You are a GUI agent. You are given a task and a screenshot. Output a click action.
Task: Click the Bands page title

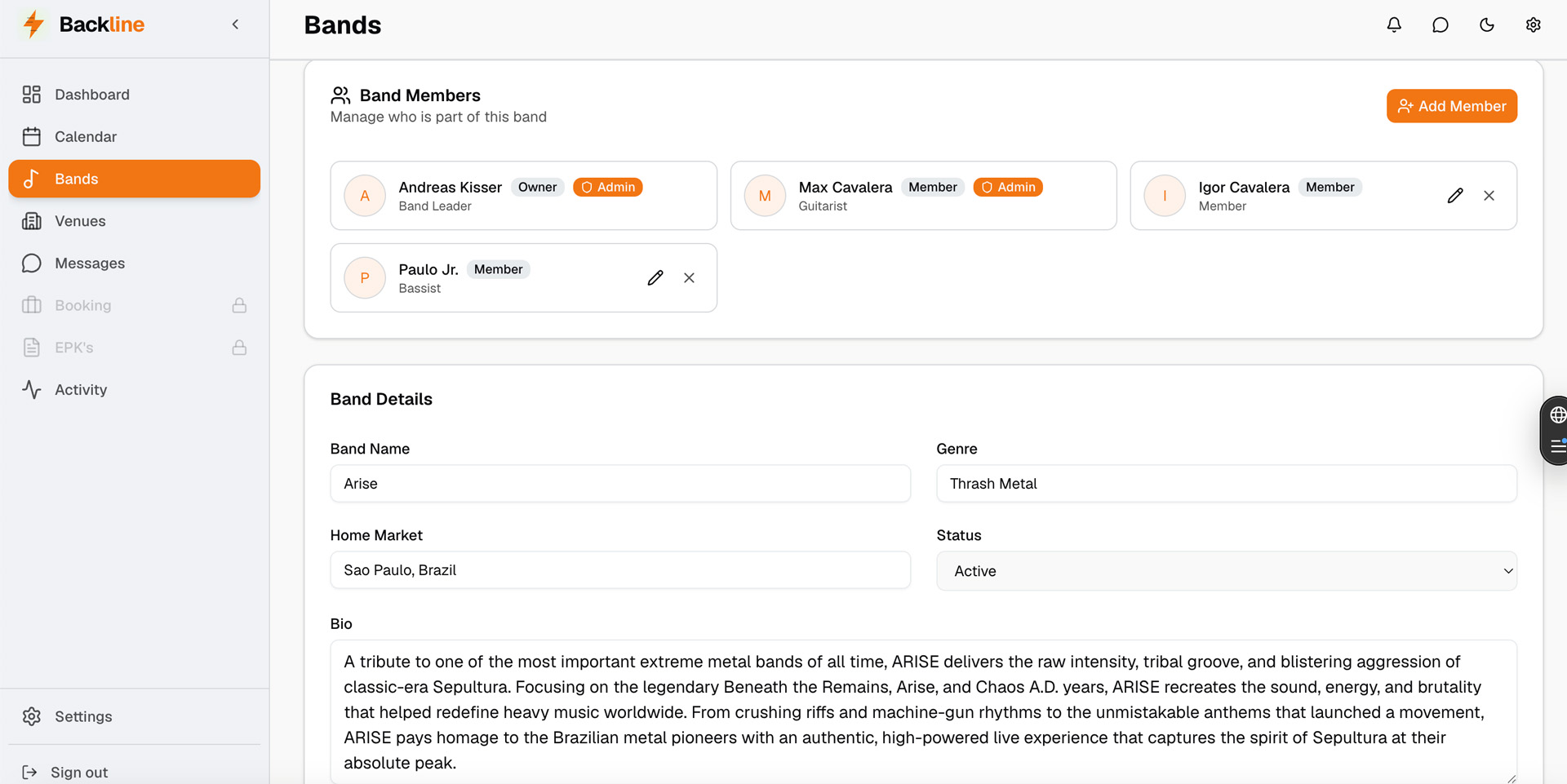(343, 25)
